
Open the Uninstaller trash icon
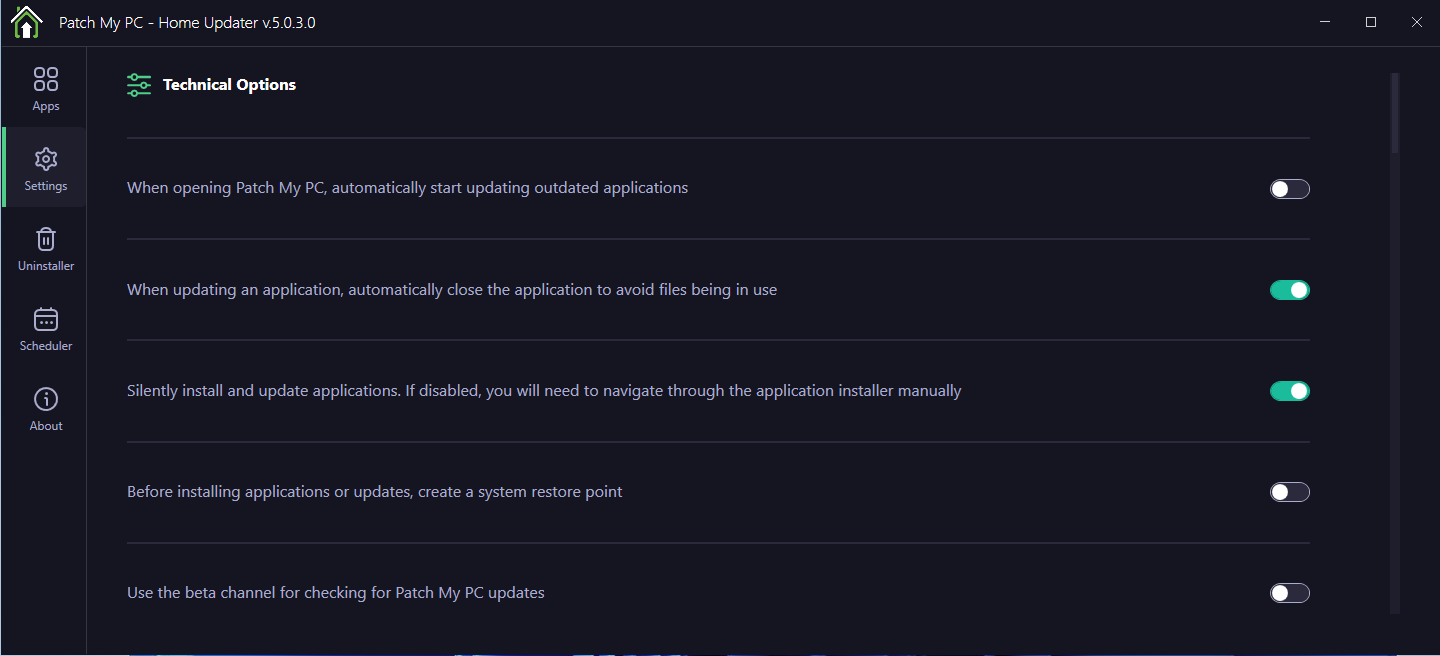(46, 239)
